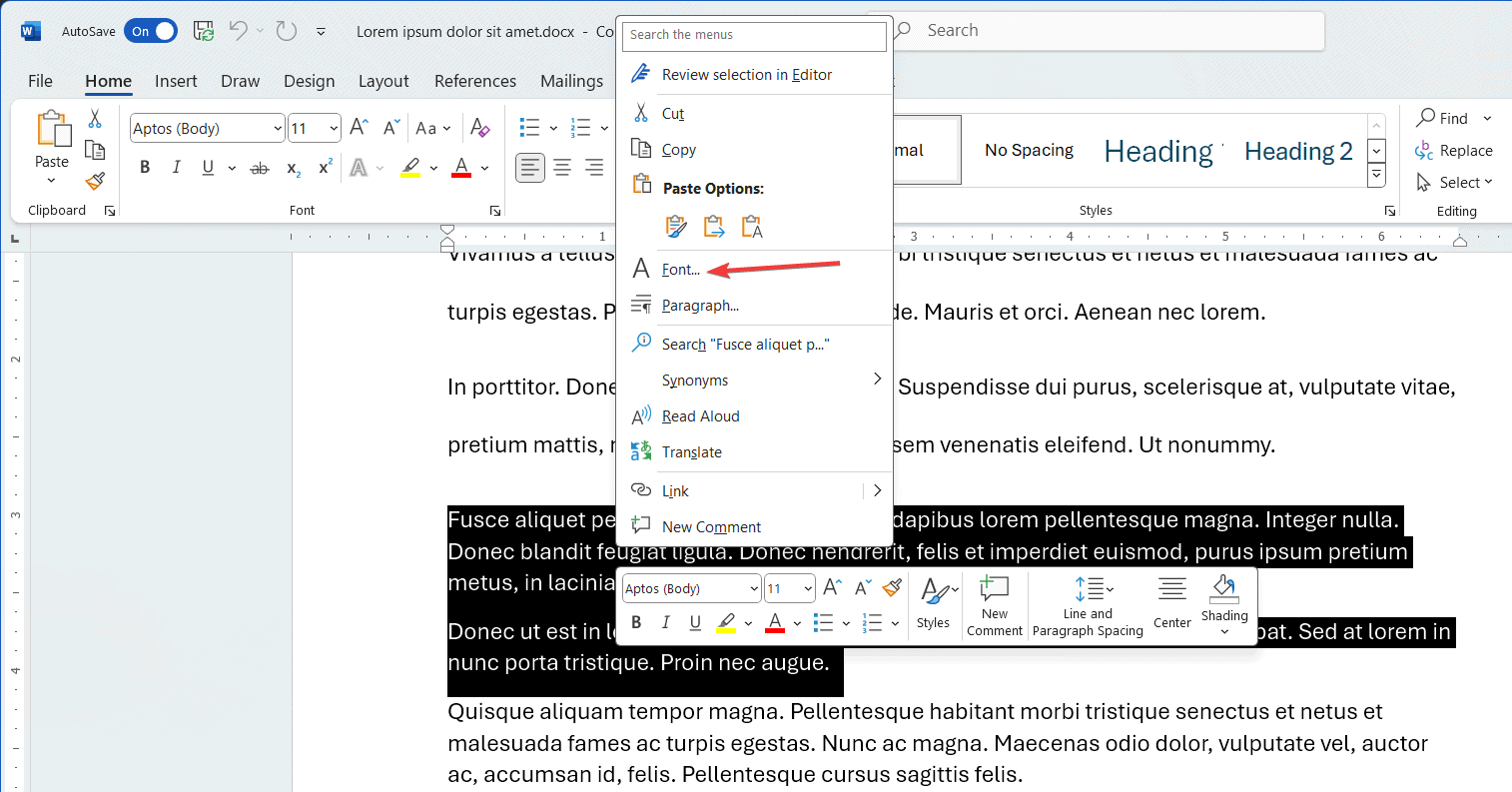The width and height of the screenshot is (1512, 792).
Task: Open the Insert ribbon tab
Action: coord(176,81)
